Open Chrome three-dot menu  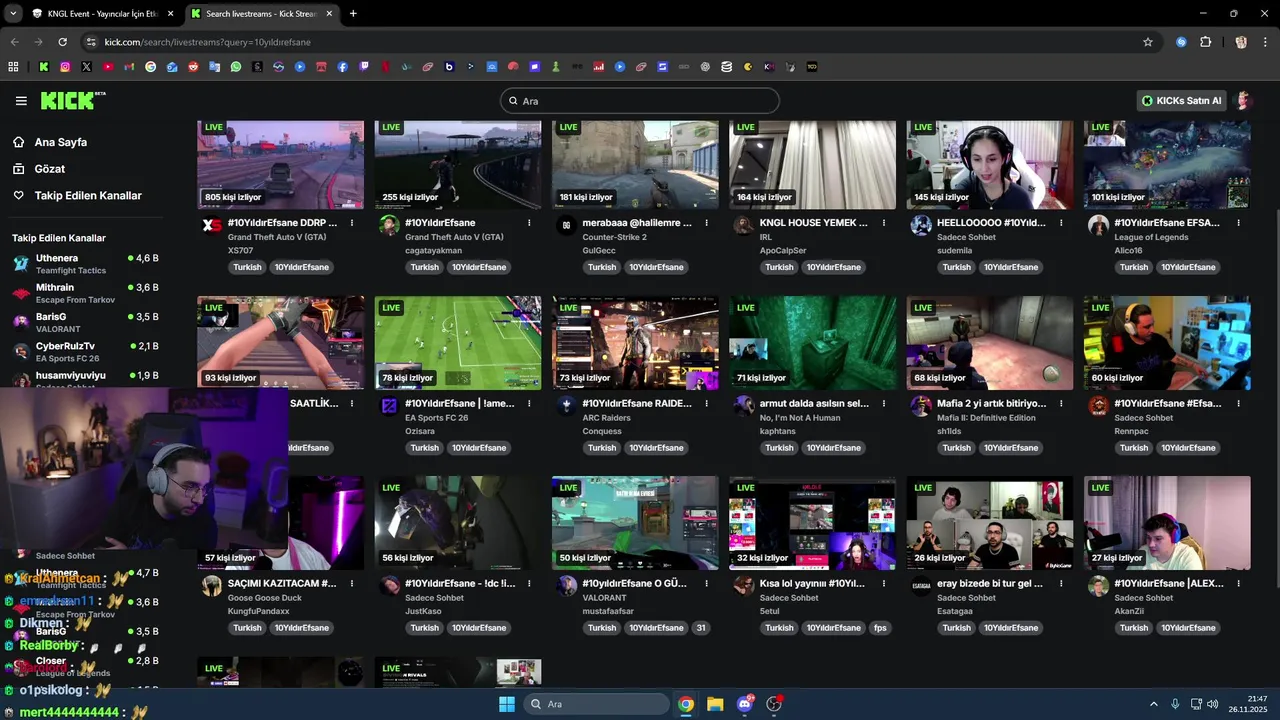point(1266,42)
